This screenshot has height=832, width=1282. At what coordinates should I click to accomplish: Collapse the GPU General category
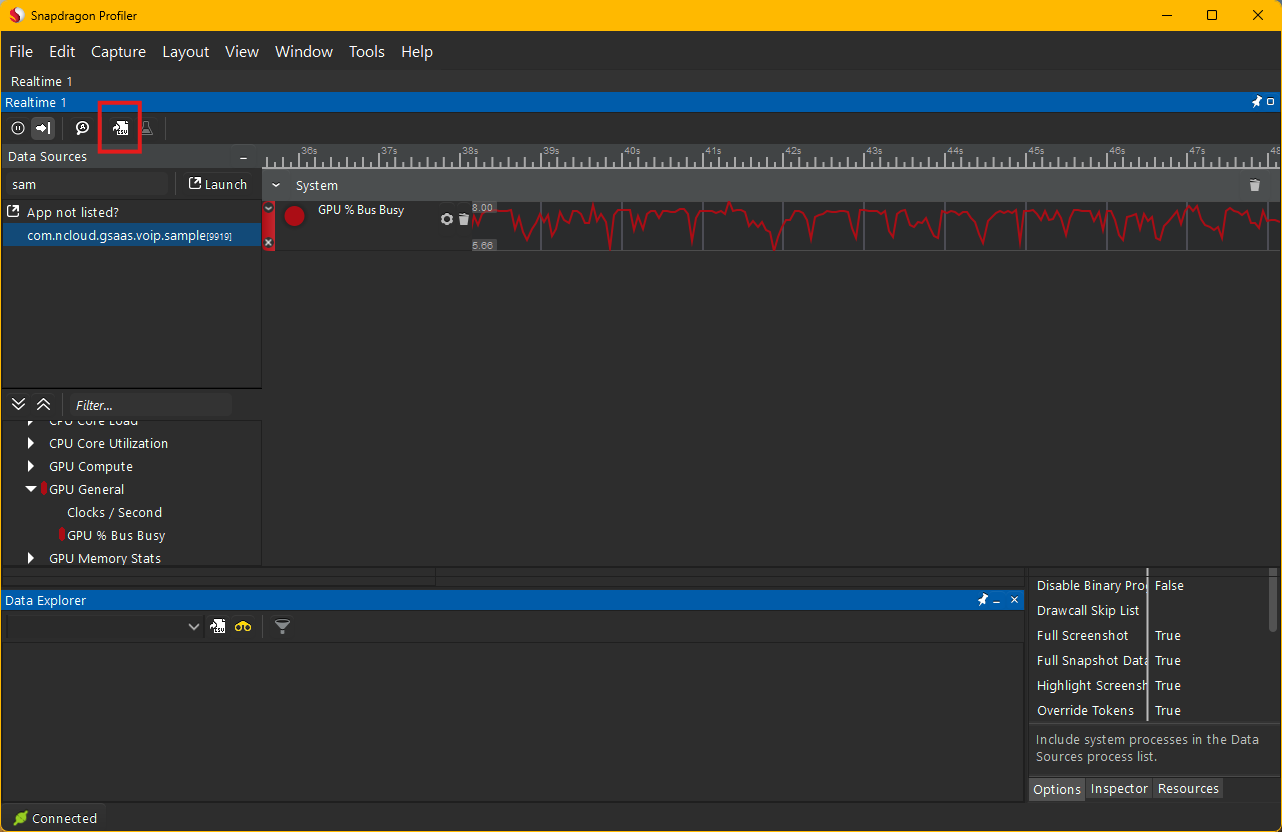point(31,489)
